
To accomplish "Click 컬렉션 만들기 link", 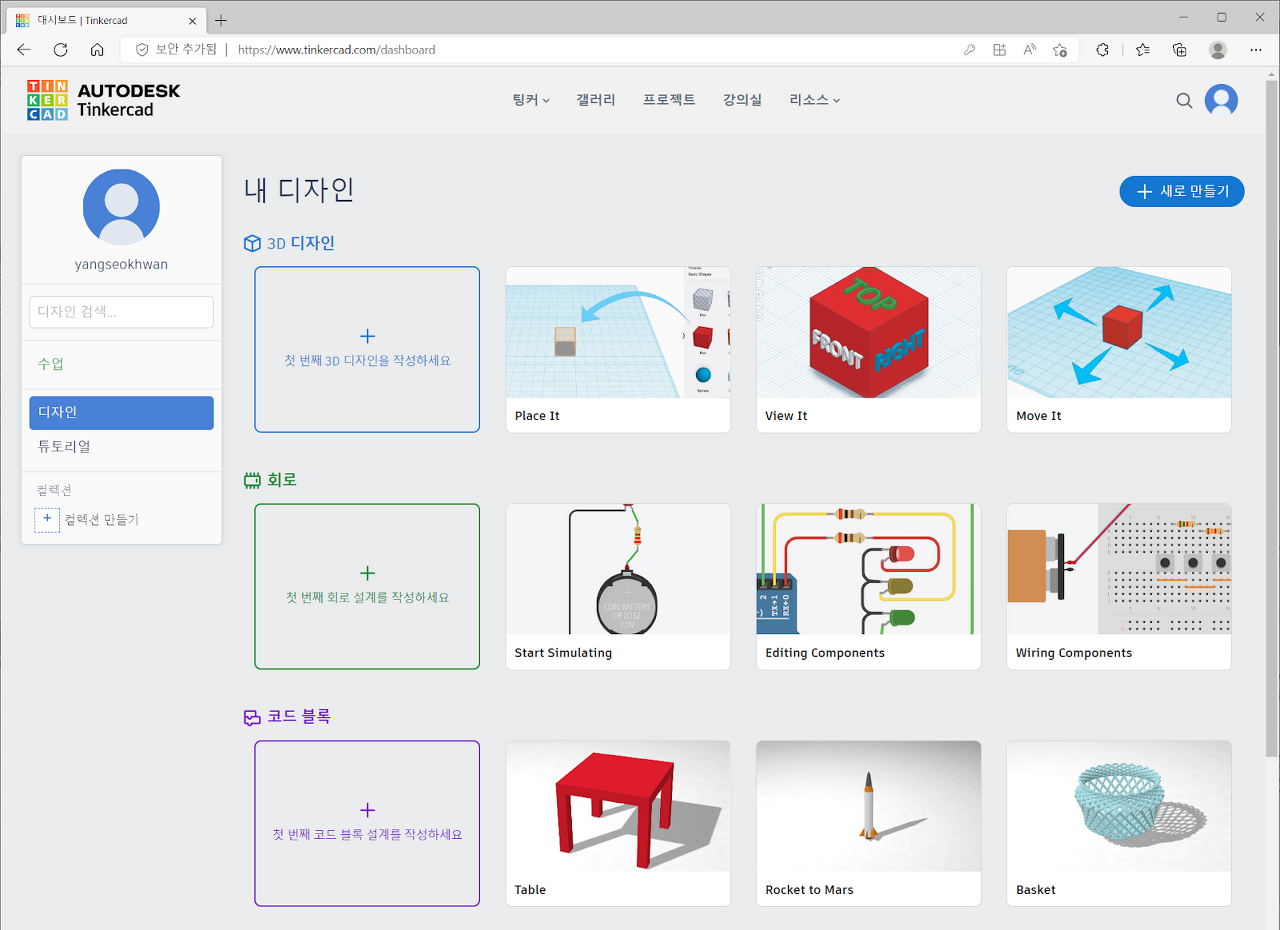I will tap(102, 520).
